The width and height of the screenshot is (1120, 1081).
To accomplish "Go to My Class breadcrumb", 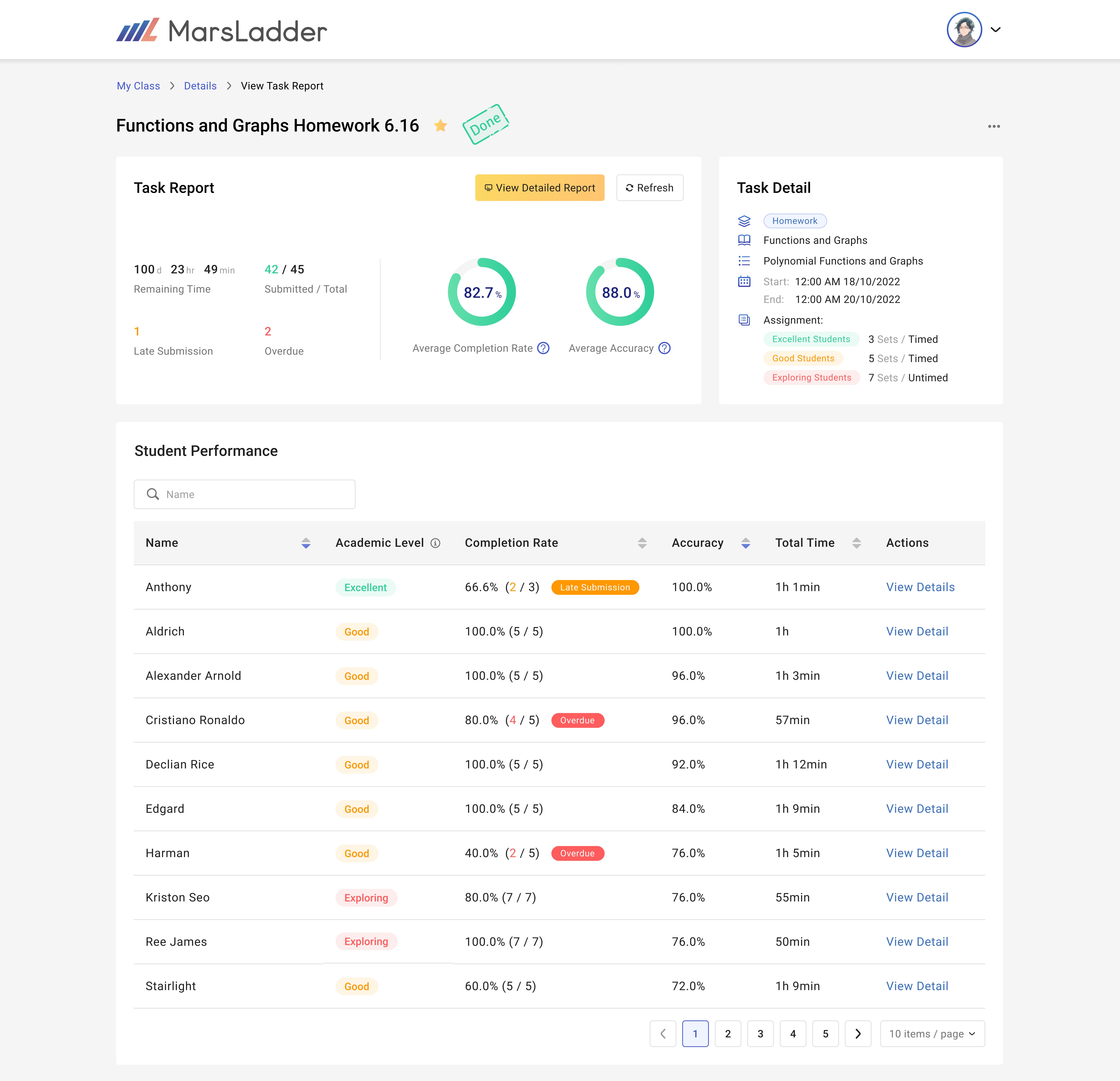I will pos(138,86).
